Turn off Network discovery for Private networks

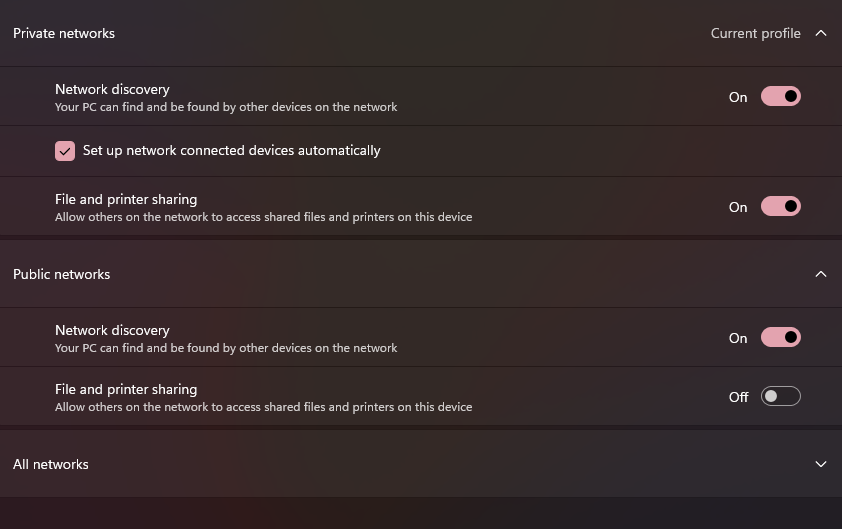781,97
